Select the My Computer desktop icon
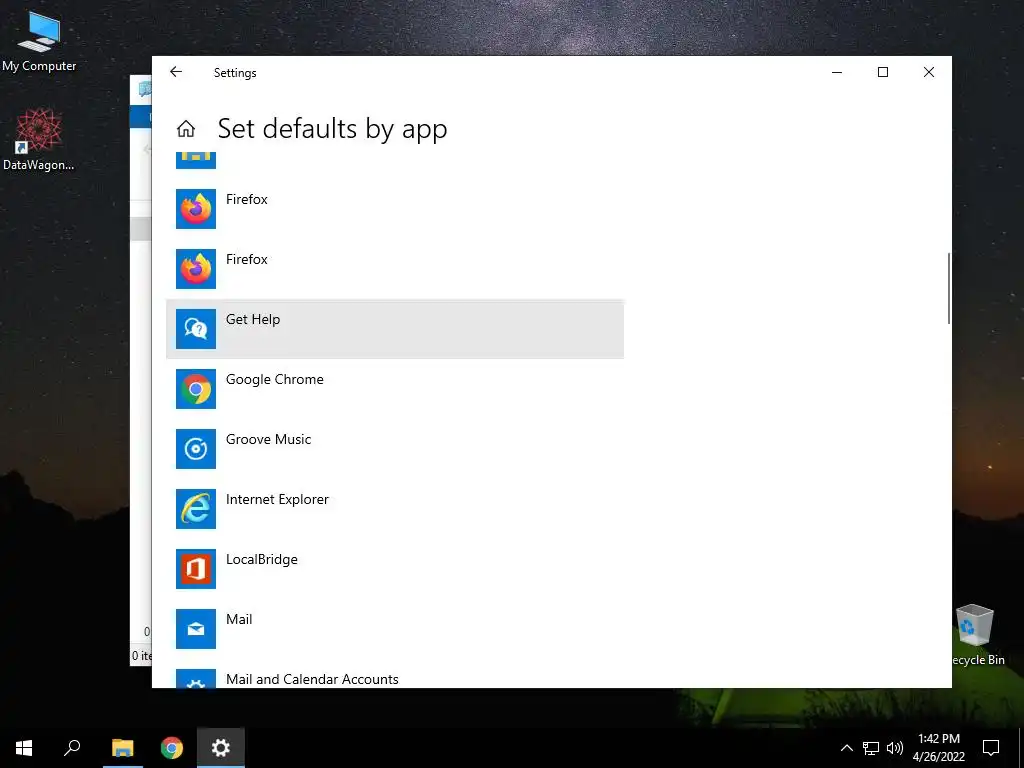The image size is (1024, 768). [39, 42]
